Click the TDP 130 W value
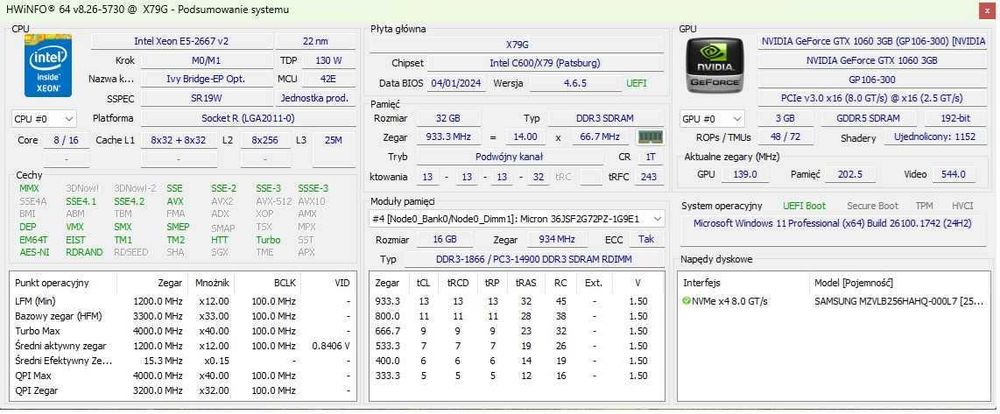This screenshot has width=1000, height=414. pyautogui.click(x=328, y=61)
